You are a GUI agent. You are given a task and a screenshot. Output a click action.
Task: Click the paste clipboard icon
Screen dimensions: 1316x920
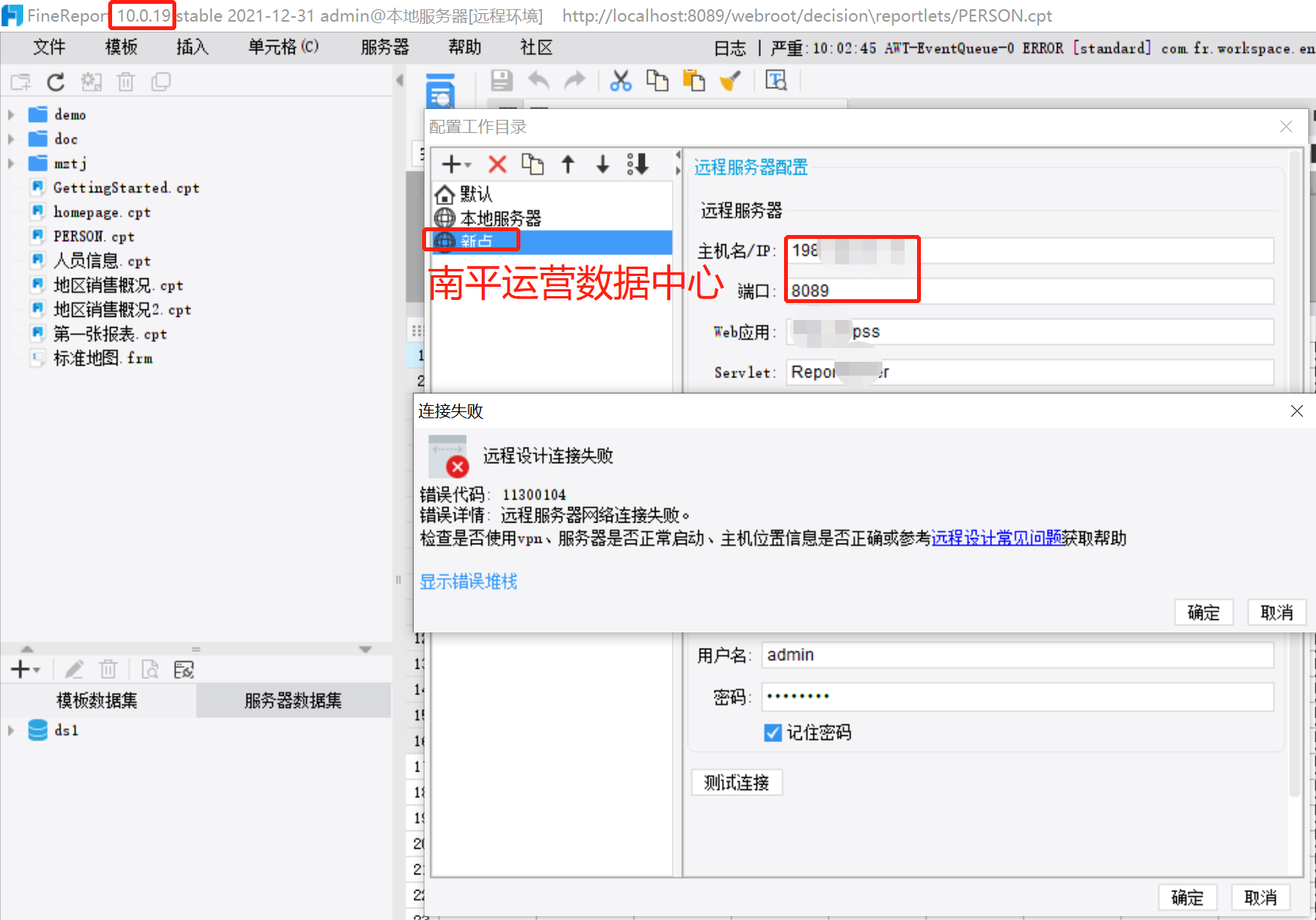(x=694, y=80)
